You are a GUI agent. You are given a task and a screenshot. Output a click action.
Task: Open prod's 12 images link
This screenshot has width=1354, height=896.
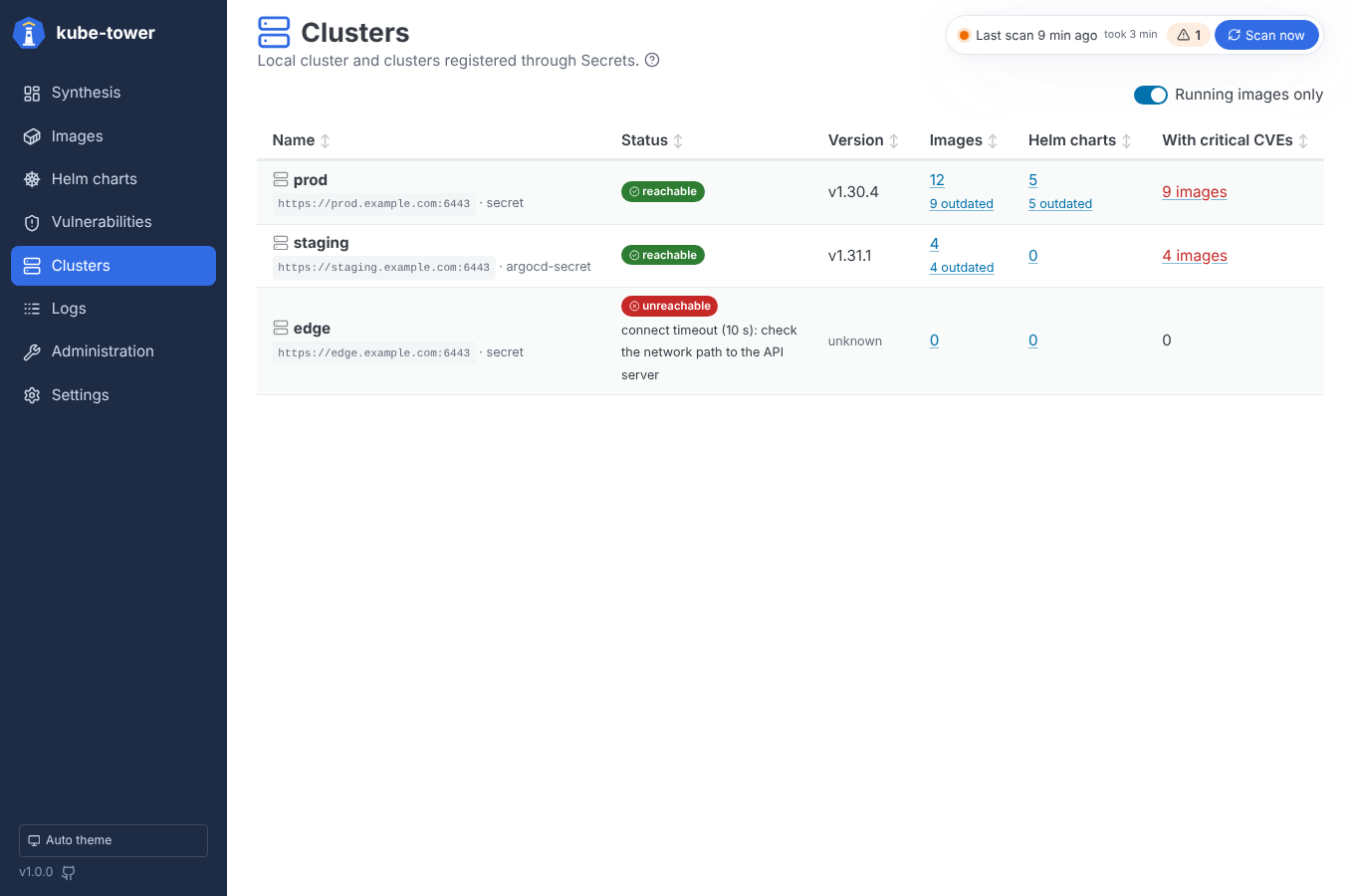click(x=937, y=179)
